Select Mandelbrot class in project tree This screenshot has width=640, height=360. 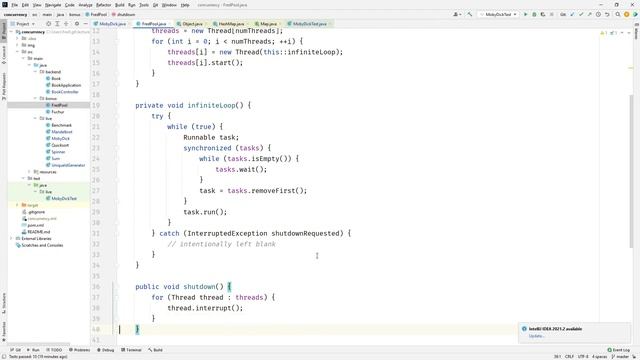pos(62,132)
